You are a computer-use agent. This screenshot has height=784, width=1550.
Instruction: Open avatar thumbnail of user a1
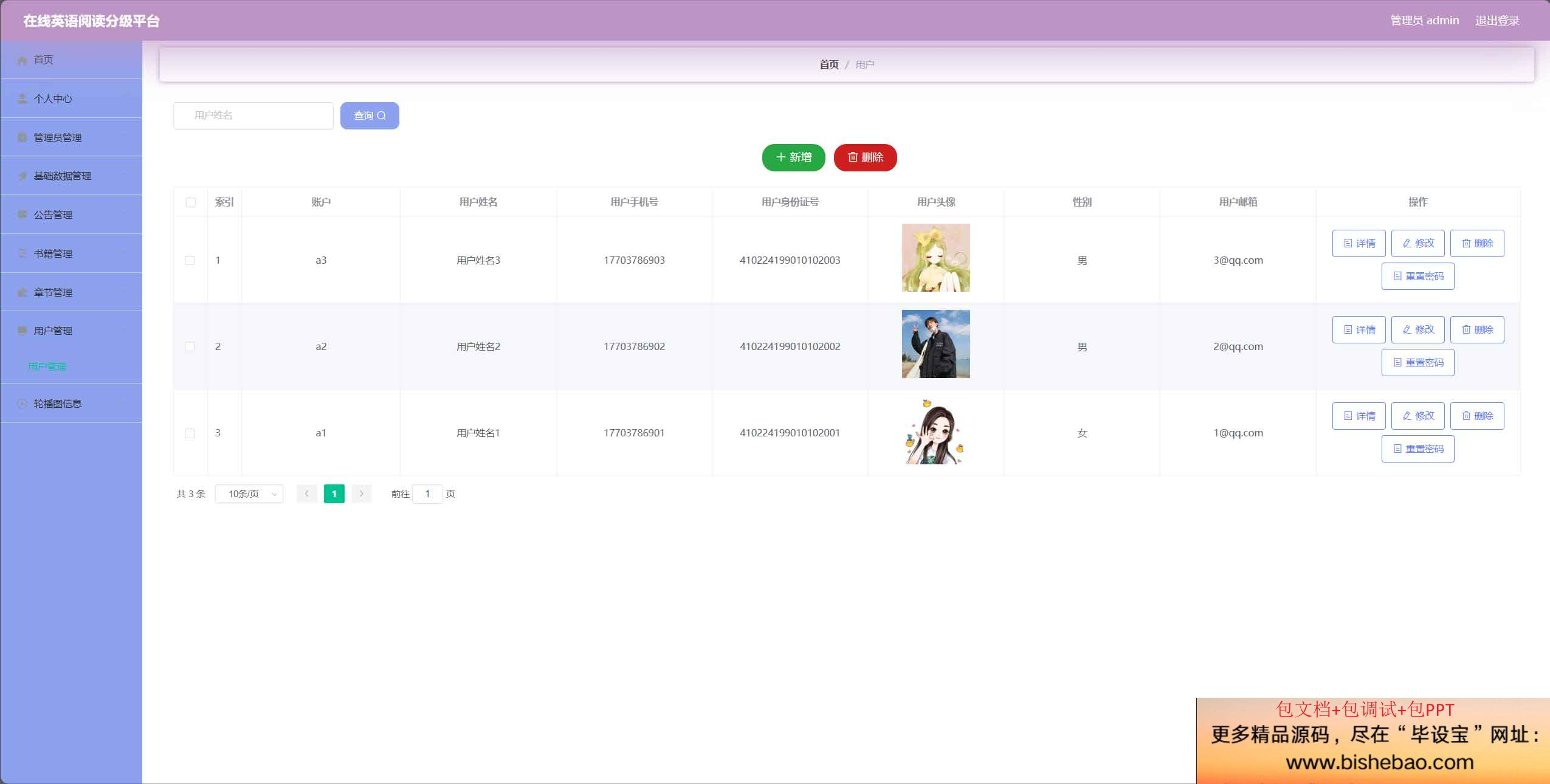936,431
